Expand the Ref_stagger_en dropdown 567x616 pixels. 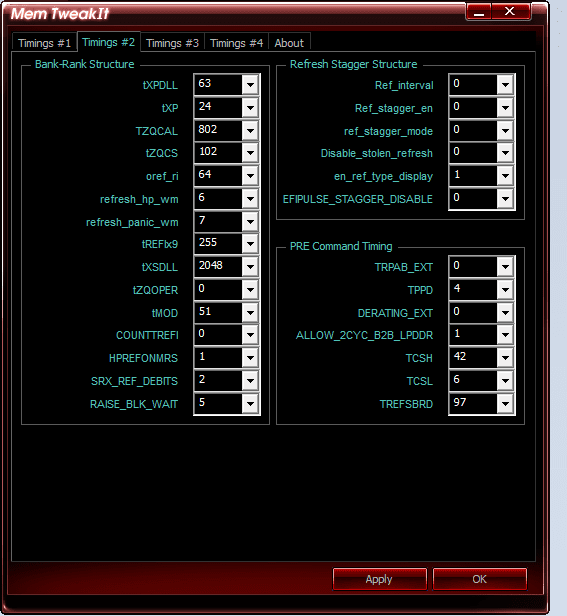coord(505,107)
